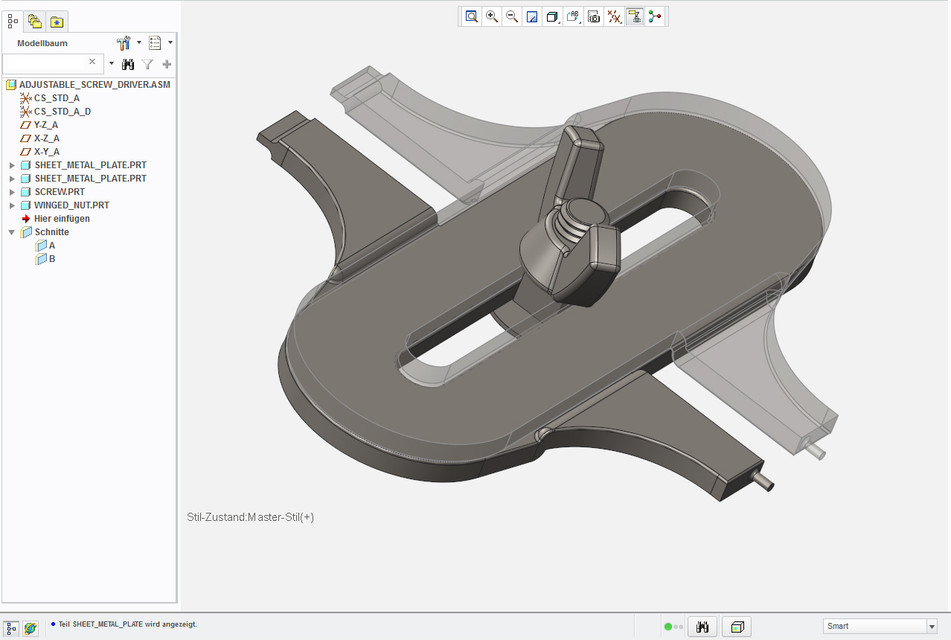The width and height of the screenshot is (951, 640).
Task: Click the binoculars search button in model tree
Action: (128, 63)
